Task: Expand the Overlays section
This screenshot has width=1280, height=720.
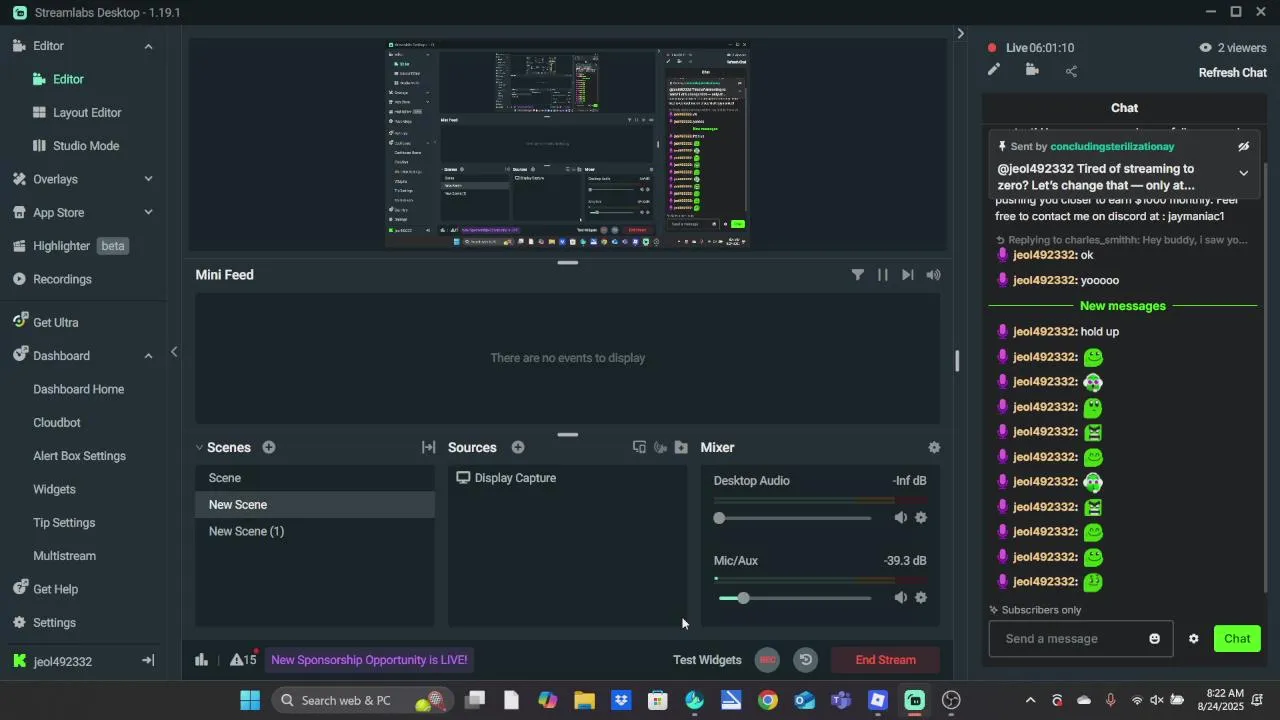Action: coord(148,180)
